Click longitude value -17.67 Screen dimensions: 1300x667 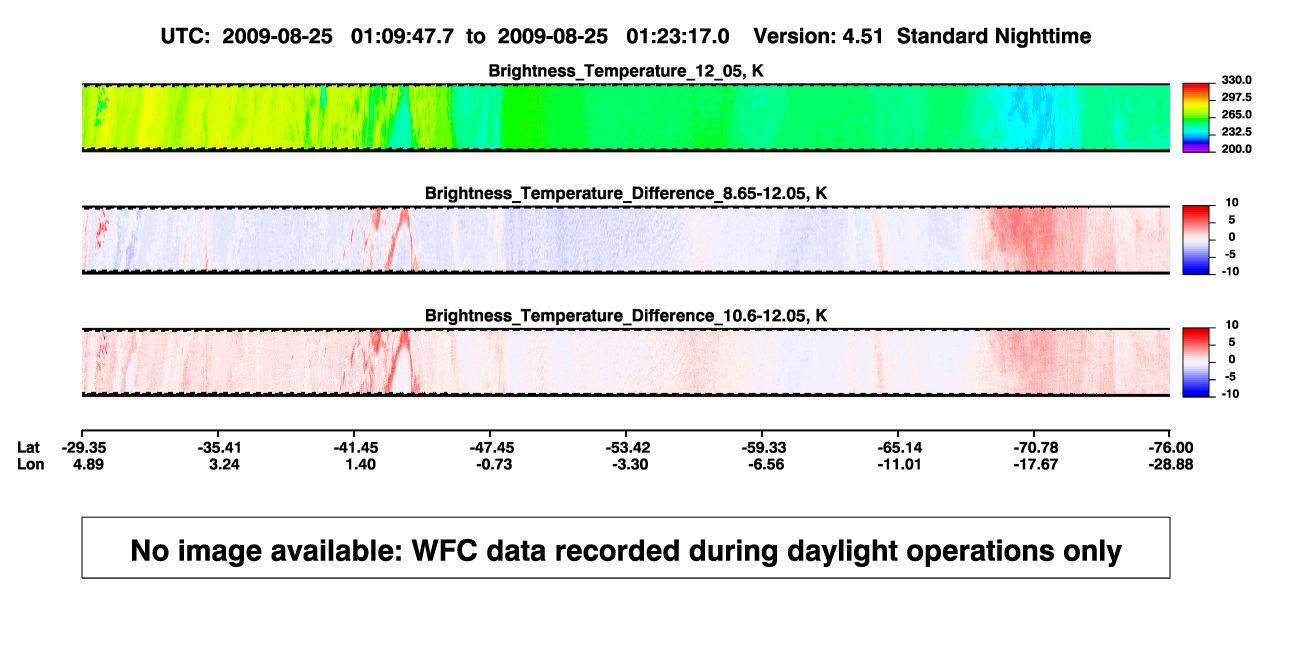coord(1036,464)
